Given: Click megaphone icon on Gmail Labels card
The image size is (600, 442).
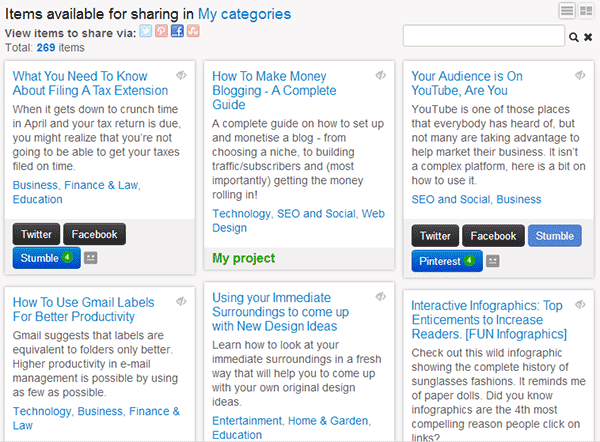Looking at the screenshot, I should point(181,301).
